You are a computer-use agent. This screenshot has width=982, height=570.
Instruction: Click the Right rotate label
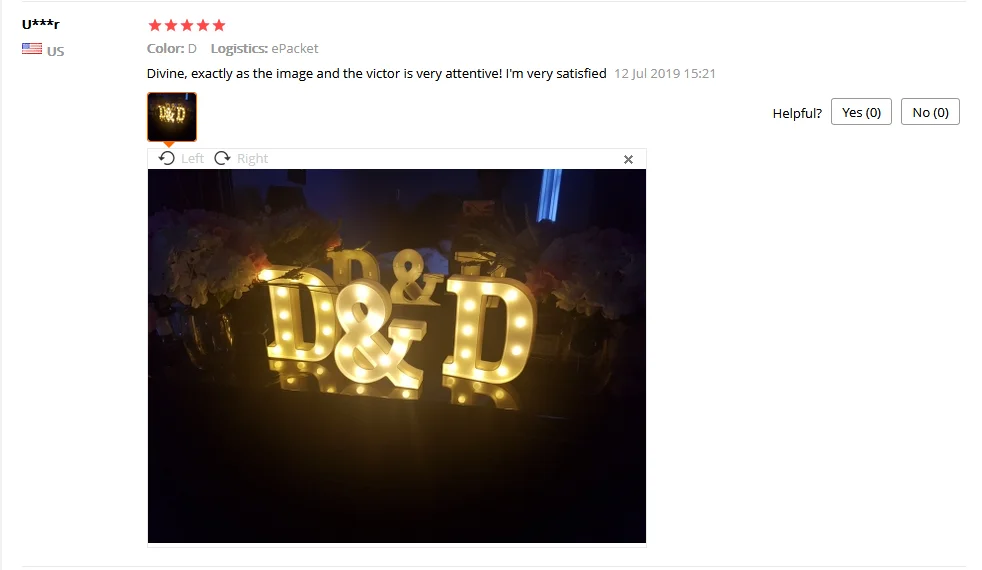click(x=252, y=158)
